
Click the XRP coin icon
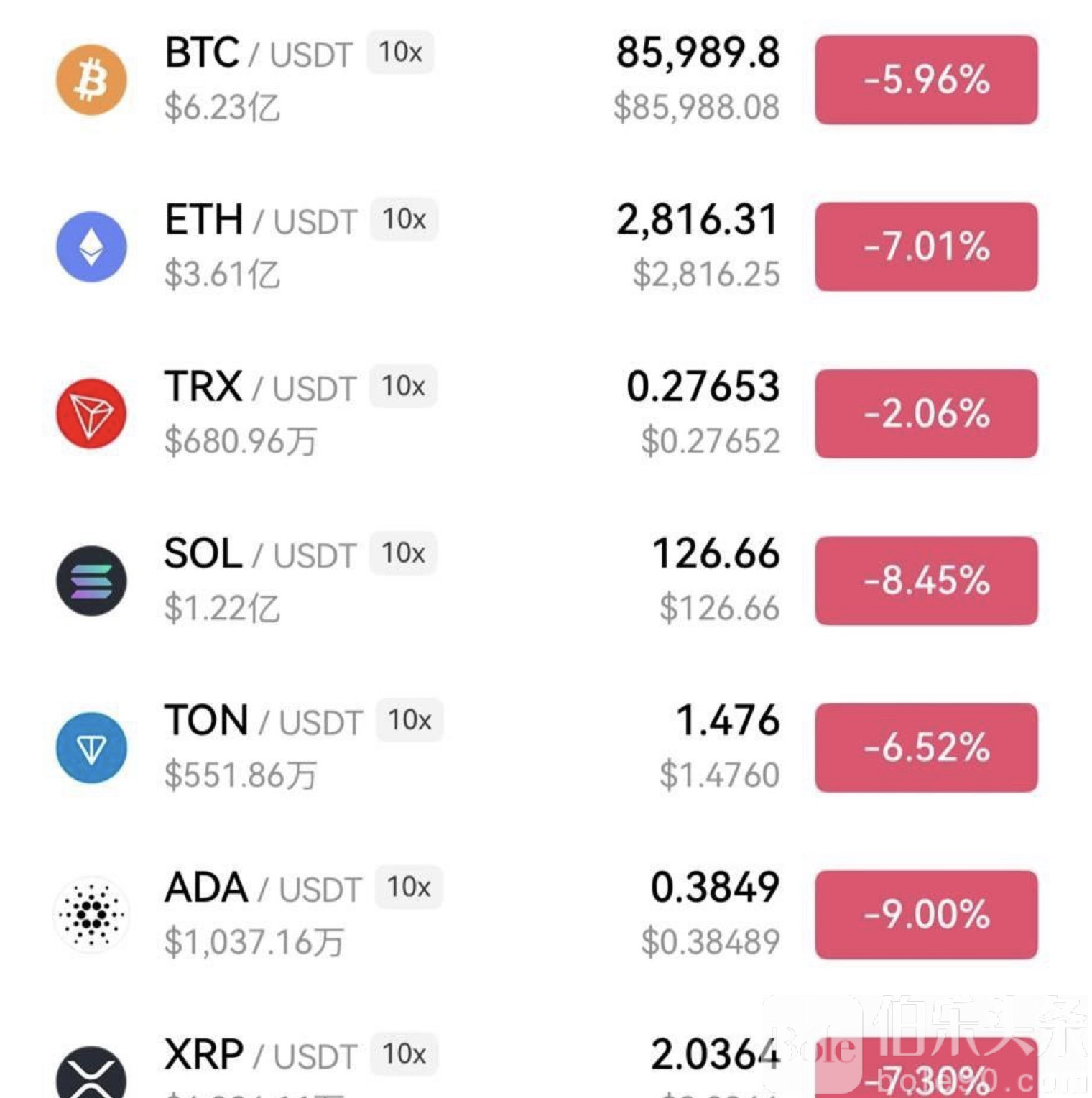pos(91,1076)
